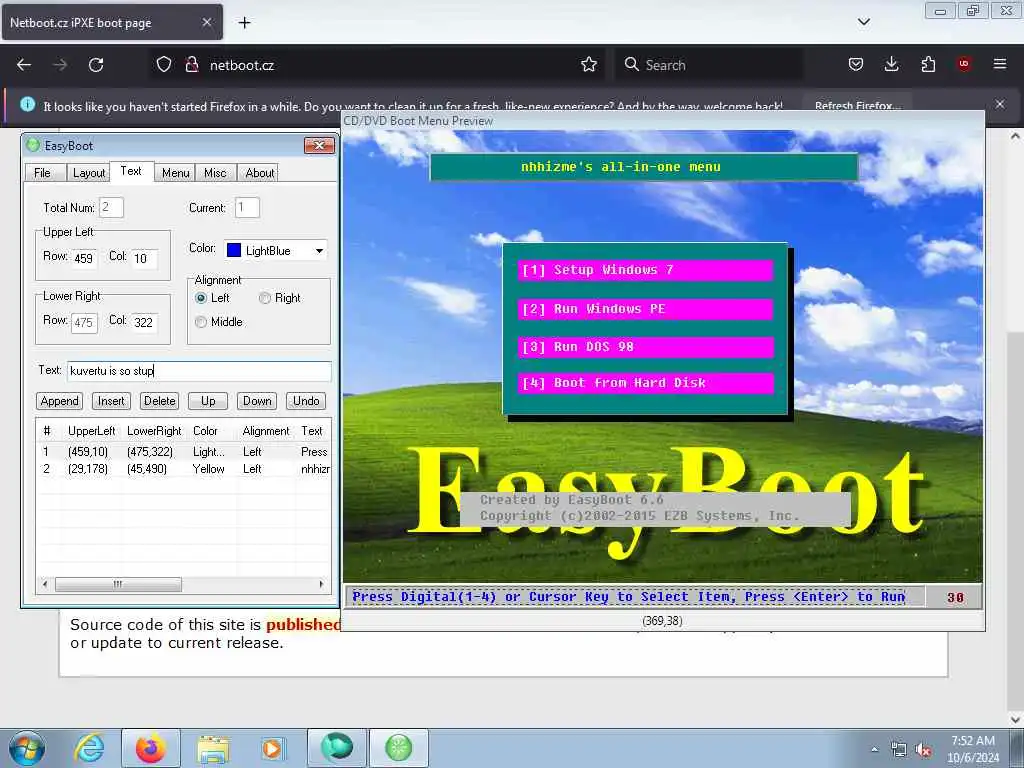Open the EasyBoot Misc tab
The height and width of the screenshot is (768, 1024).
point(215,172)
